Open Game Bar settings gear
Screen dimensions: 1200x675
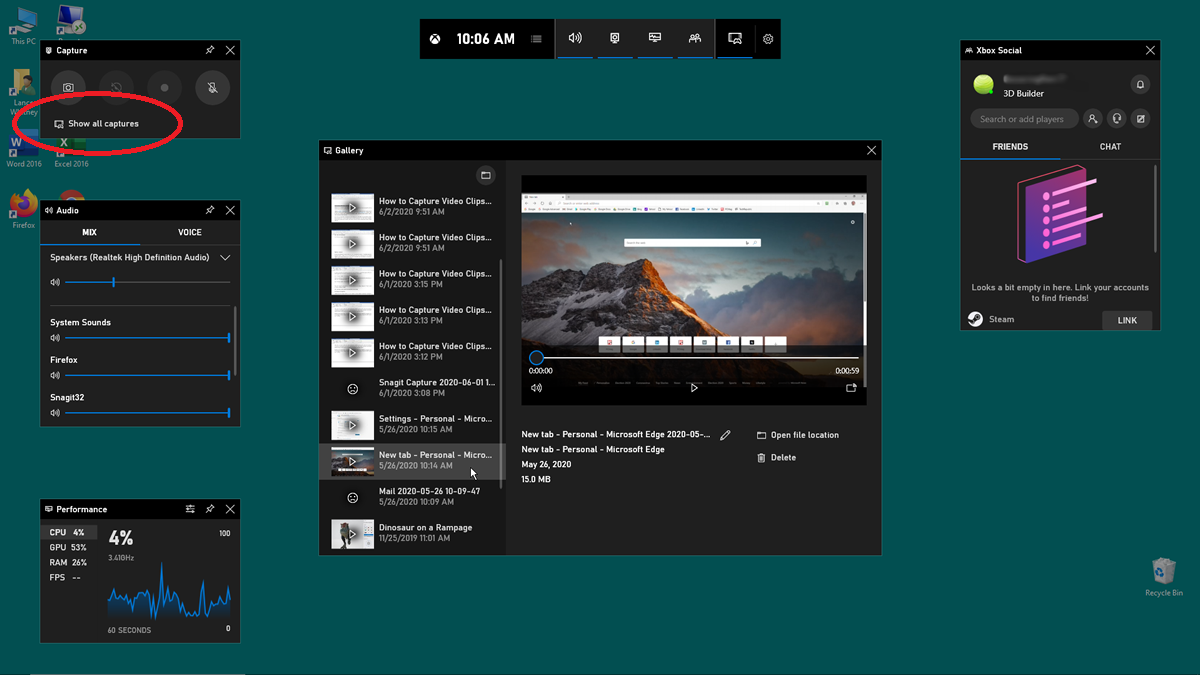[x=768, y=39]
